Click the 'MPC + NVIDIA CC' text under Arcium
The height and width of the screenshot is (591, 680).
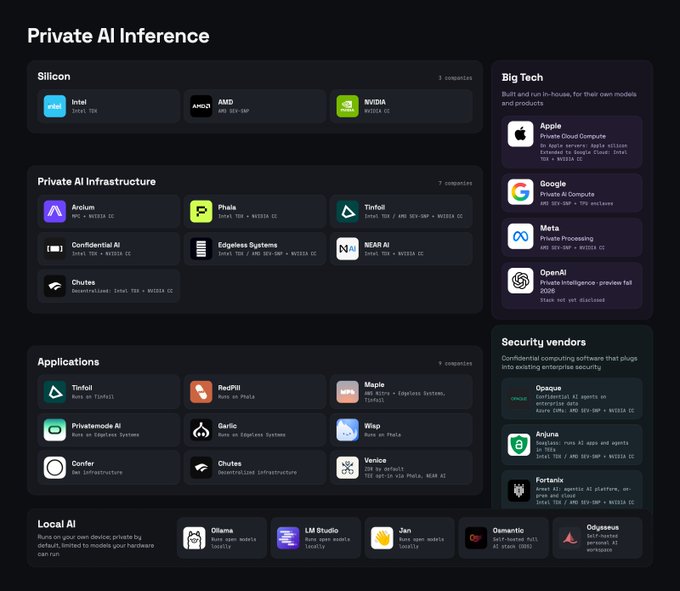point(93,216)
